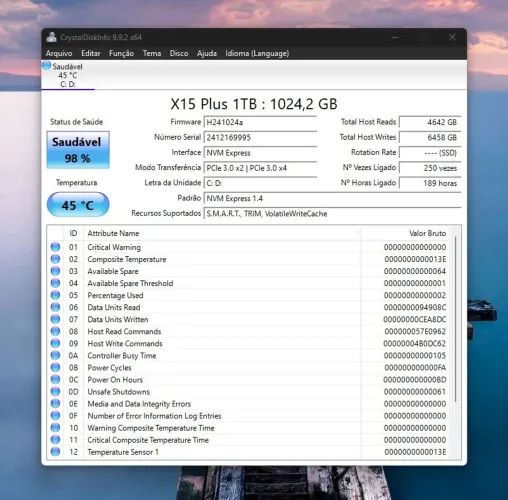Click raw value 0000000094908C
The image size is (508, 500).
coord(415,307)
